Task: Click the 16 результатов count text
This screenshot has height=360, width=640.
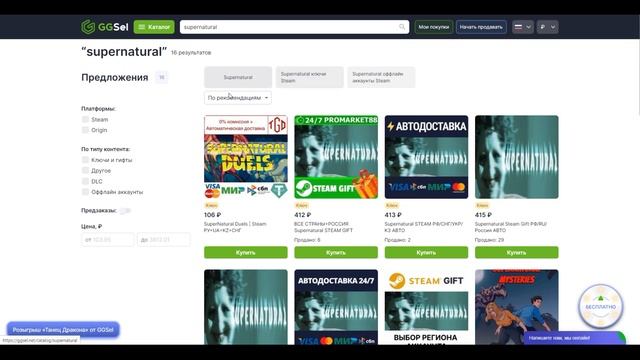Action: click(x=191, y=53)
